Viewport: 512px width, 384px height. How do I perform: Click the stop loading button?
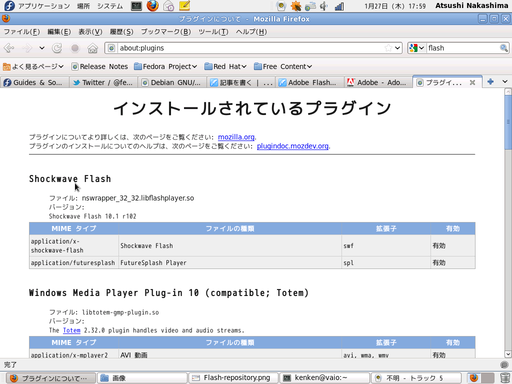pyautogui.click(x=75, y=48)
